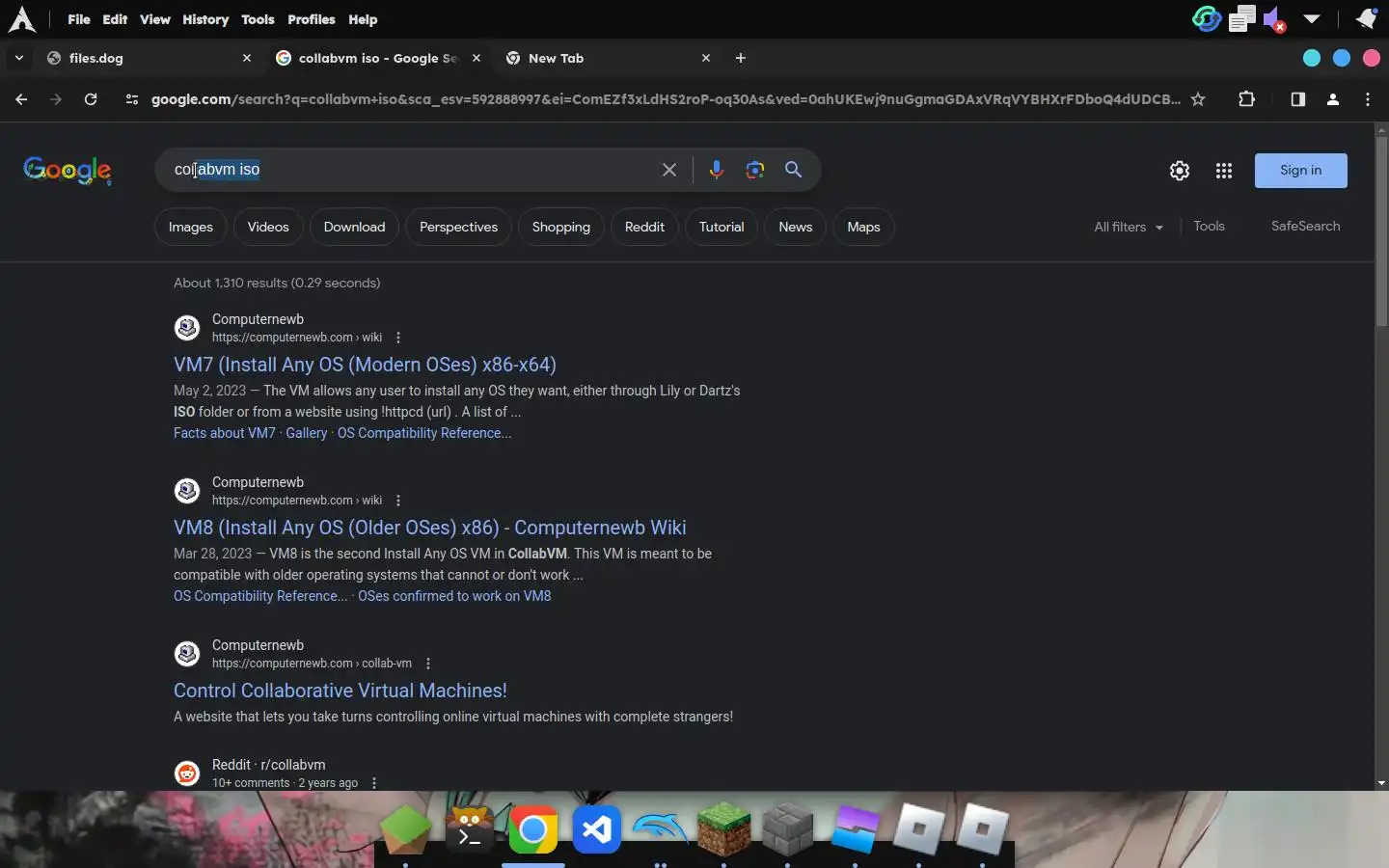This screenshot has height=868, width=1389.
Task: Clear the search box with X
Action: [669, 170]
